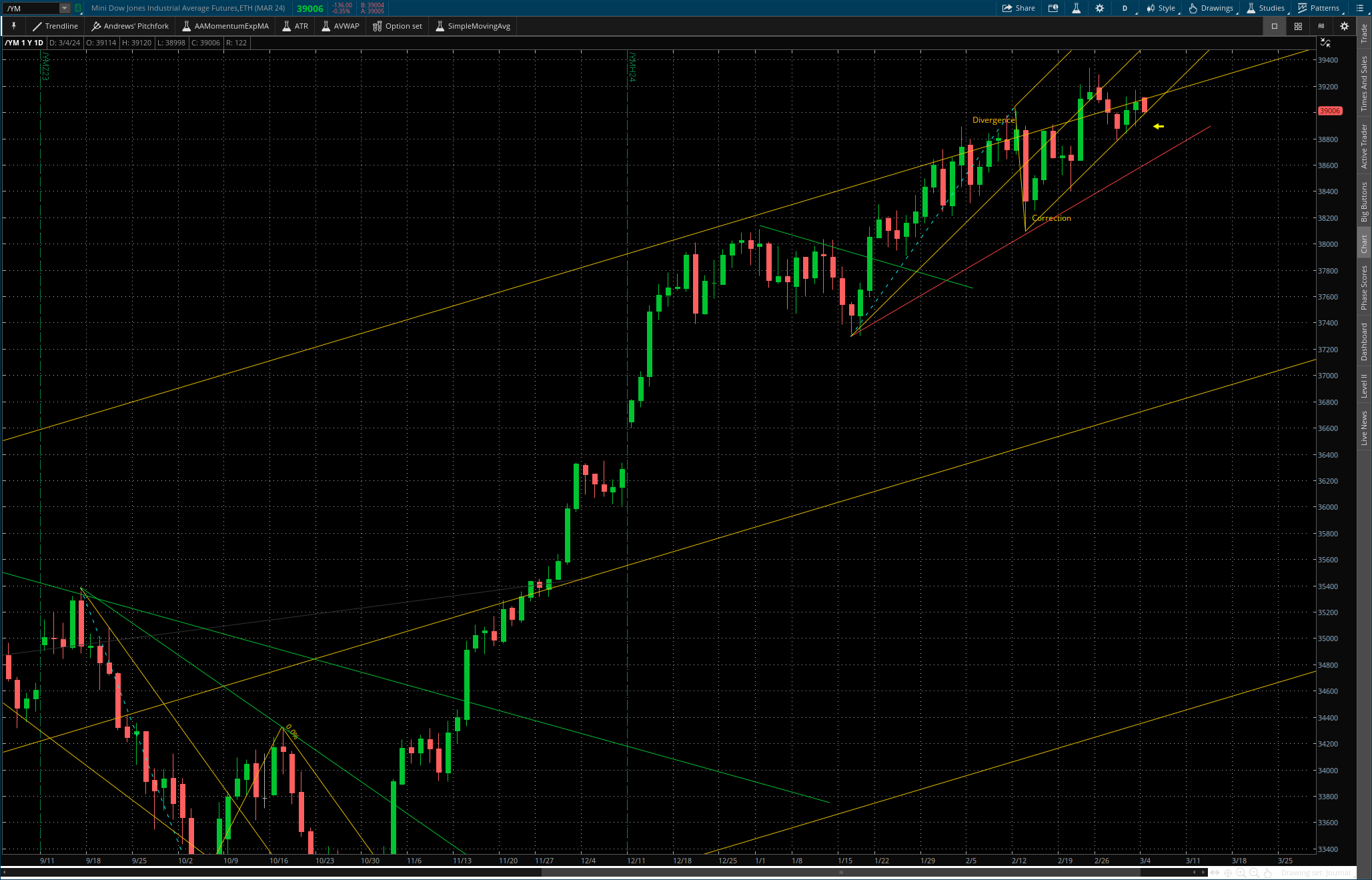This screenshot has height=880, width=1372.
Task: Open the flask Edit Studies icon
Action: click(1076, 8)
